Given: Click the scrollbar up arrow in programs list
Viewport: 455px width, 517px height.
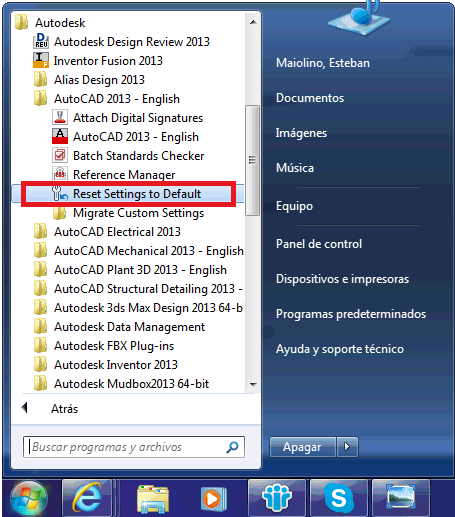Looking at the screenshot, I should point(253,22).
